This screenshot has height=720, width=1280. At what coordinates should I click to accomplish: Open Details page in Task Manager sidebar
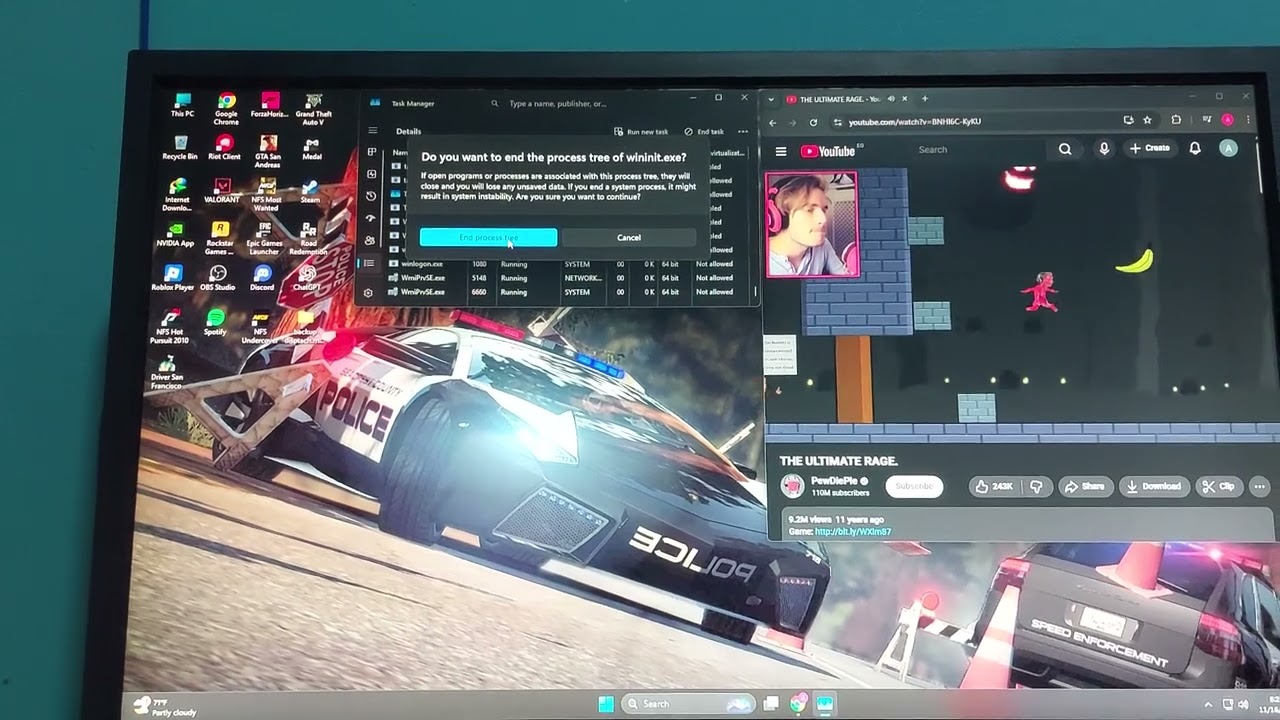369,263
